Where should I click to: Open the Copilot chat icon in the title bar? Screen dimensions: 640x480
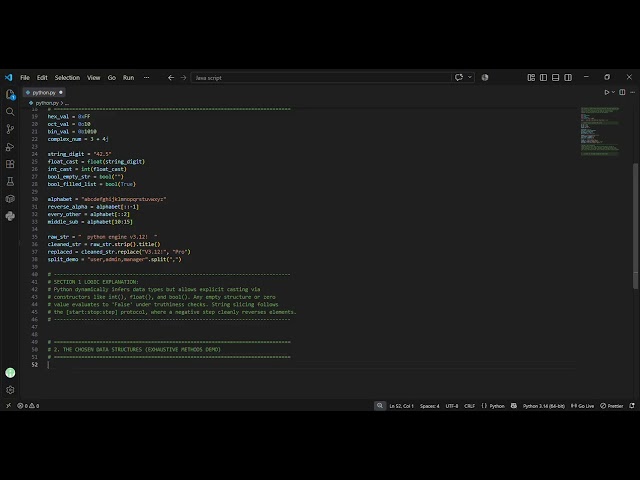tap(459, 78)
